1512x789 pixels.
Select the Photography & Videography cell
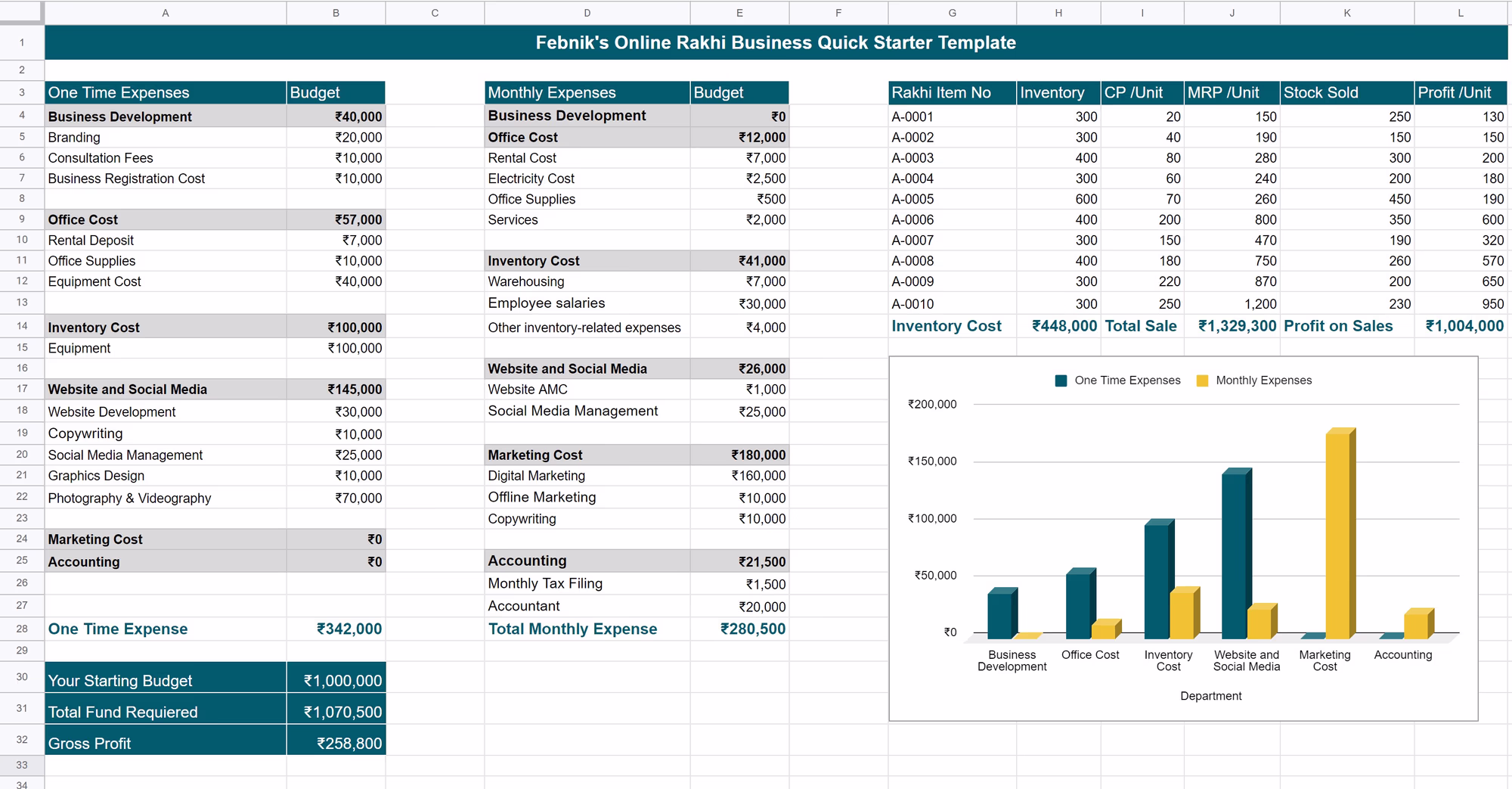point(165,498)
